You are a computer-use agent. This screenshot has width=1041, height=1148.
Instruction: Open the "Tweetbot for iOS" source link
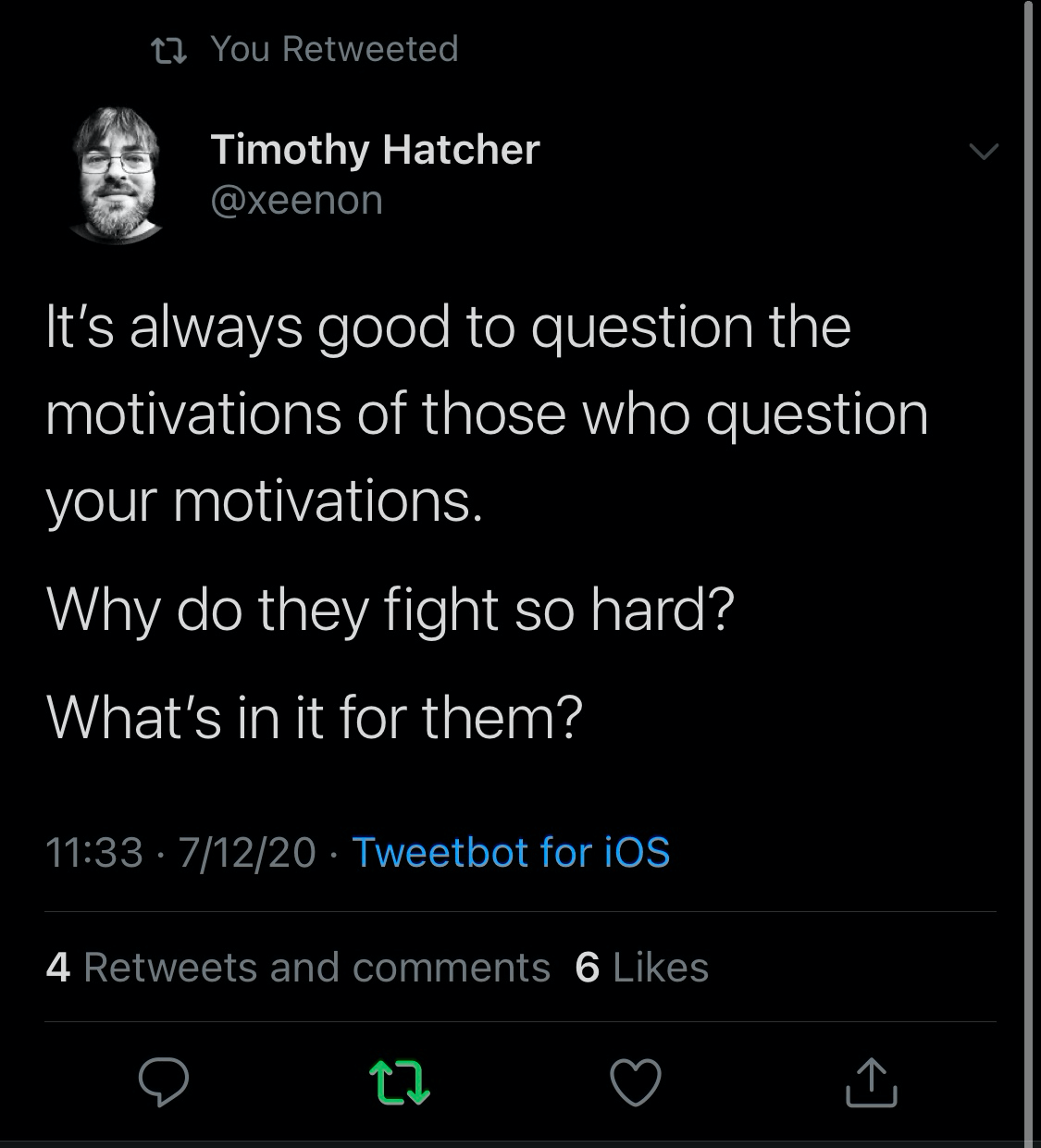511,852
